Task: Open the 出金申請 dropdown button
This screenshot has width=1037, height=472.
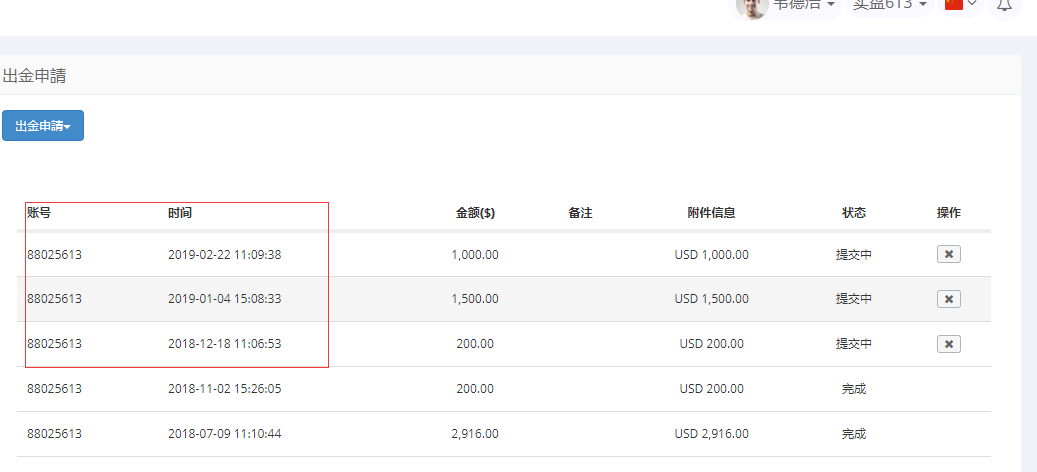Action: pyautogui.click(x=43, y=126)
